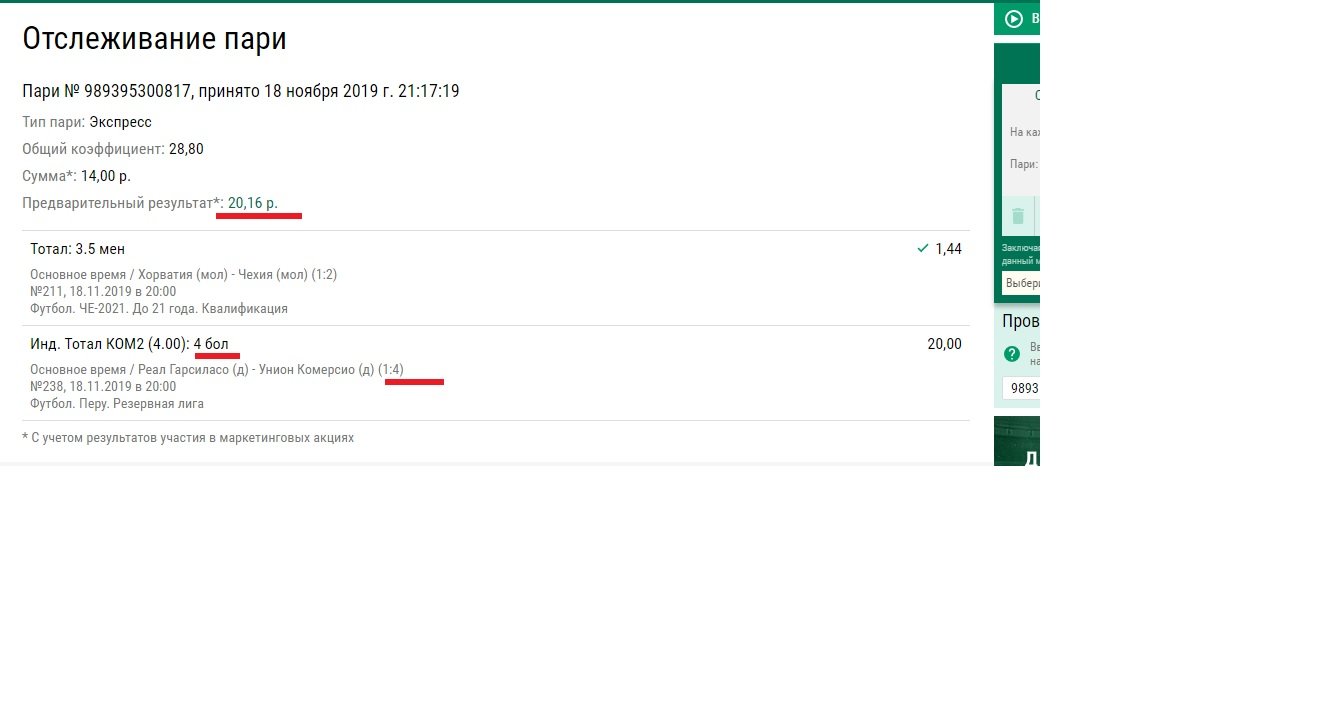Select the 'Инд. Тотал КОМ2 (4.00)' bet title
The image size is (1320, 724).
(109, 344)
